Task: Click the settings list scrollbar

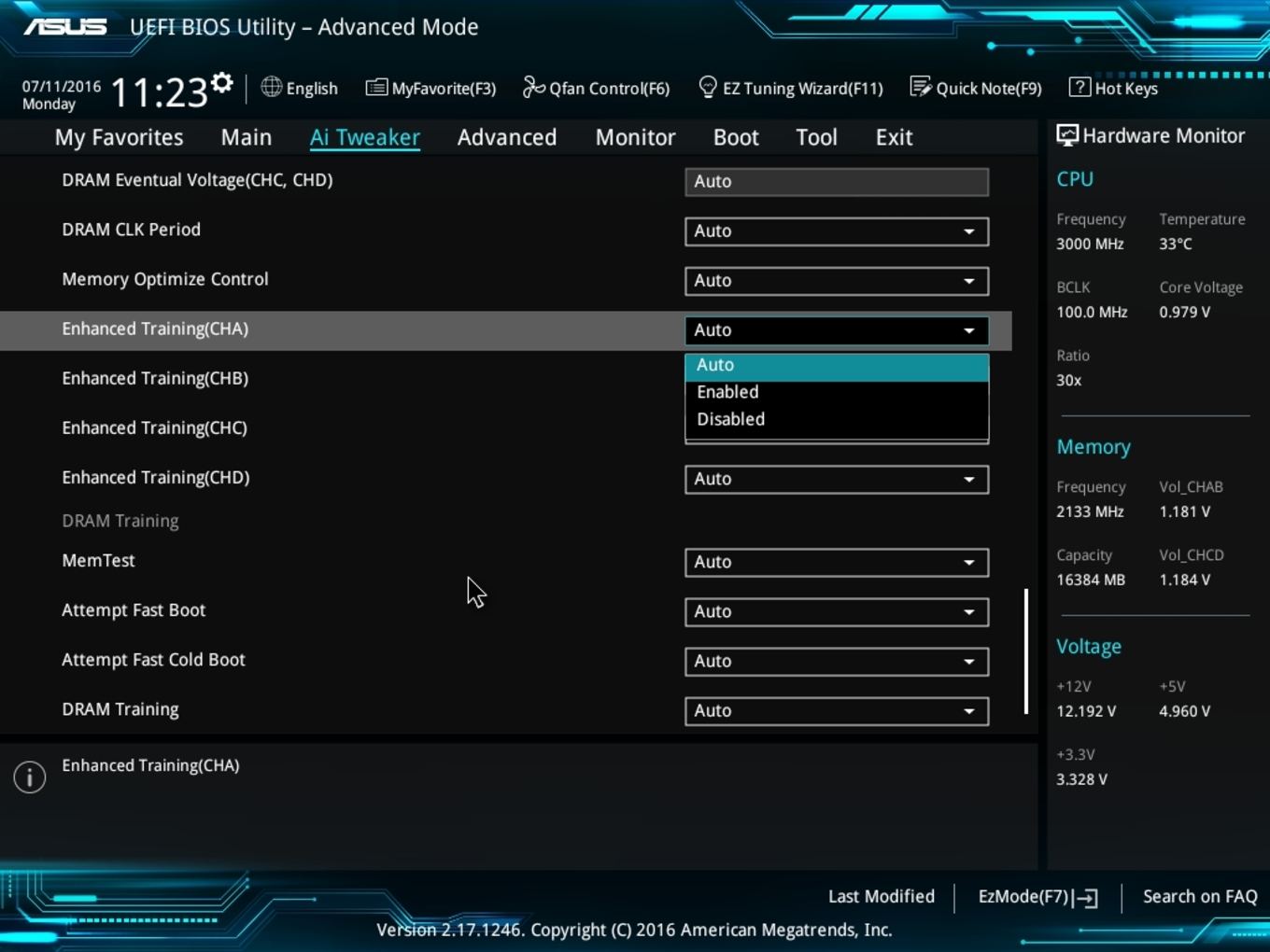Action: click(x=1026, y=651)
